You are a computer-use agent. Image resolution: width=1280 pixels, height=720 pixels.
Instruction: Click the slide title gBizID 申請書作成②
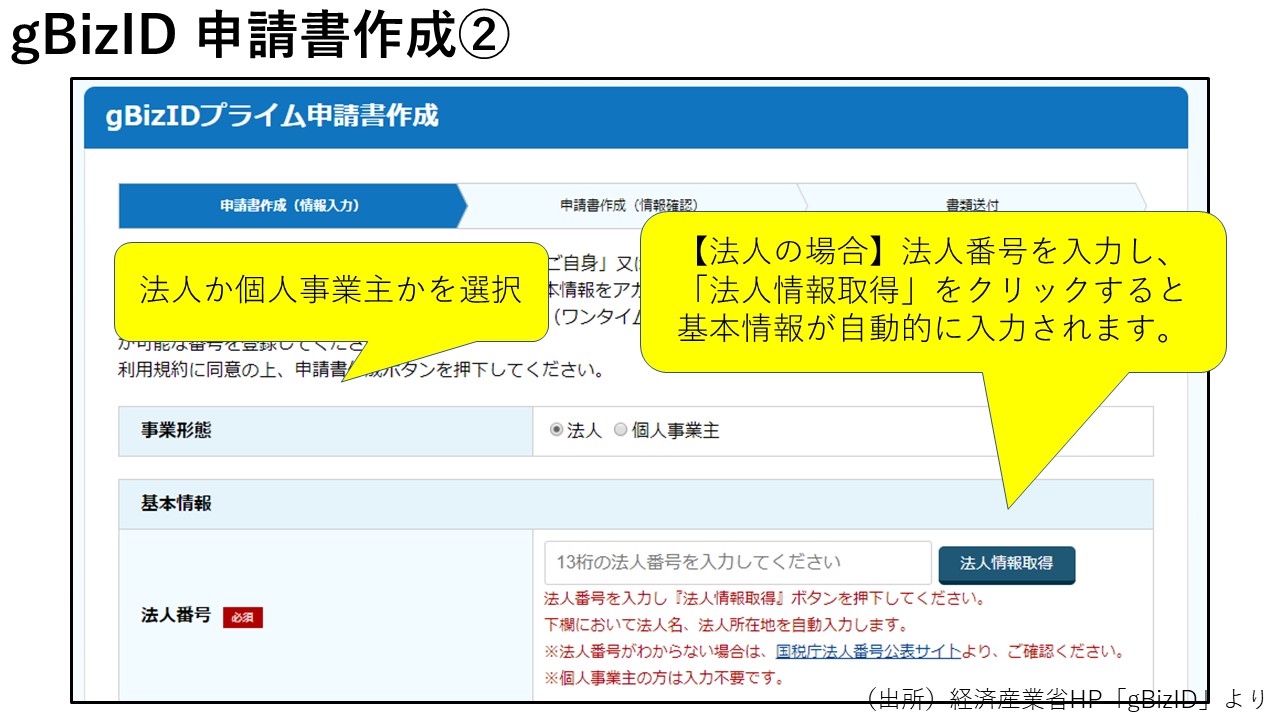pos(260,38)
